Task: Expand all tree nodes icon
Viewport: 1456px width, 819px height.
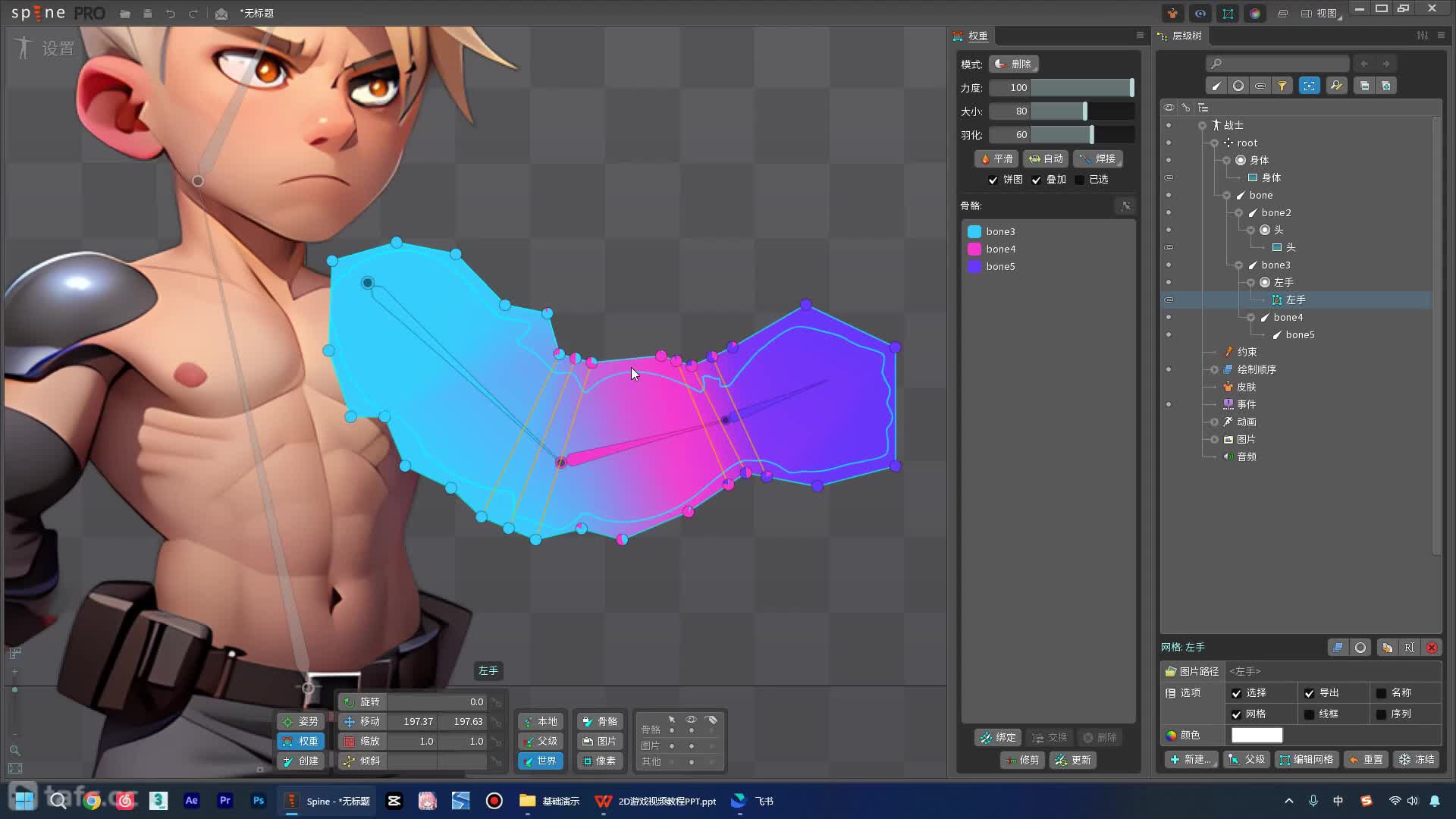Action: click(1386, 86)
